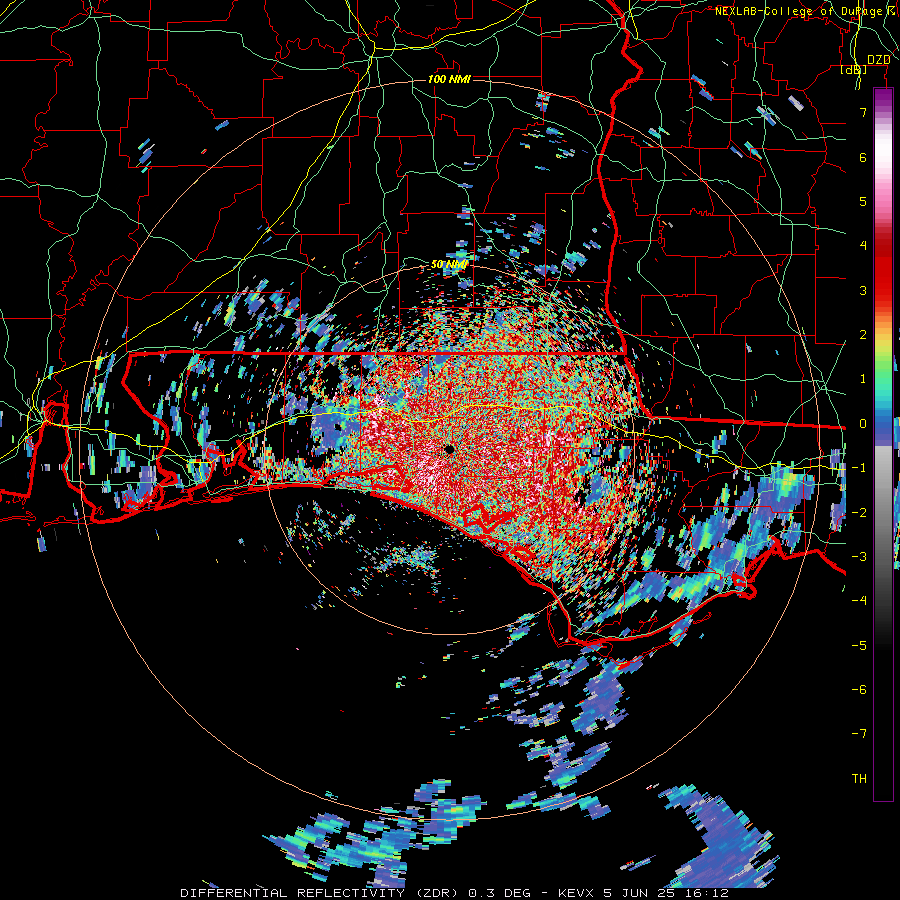Click the "[dB]" units label
Viewport: 900px width, 900px height.
pos(854,70)
